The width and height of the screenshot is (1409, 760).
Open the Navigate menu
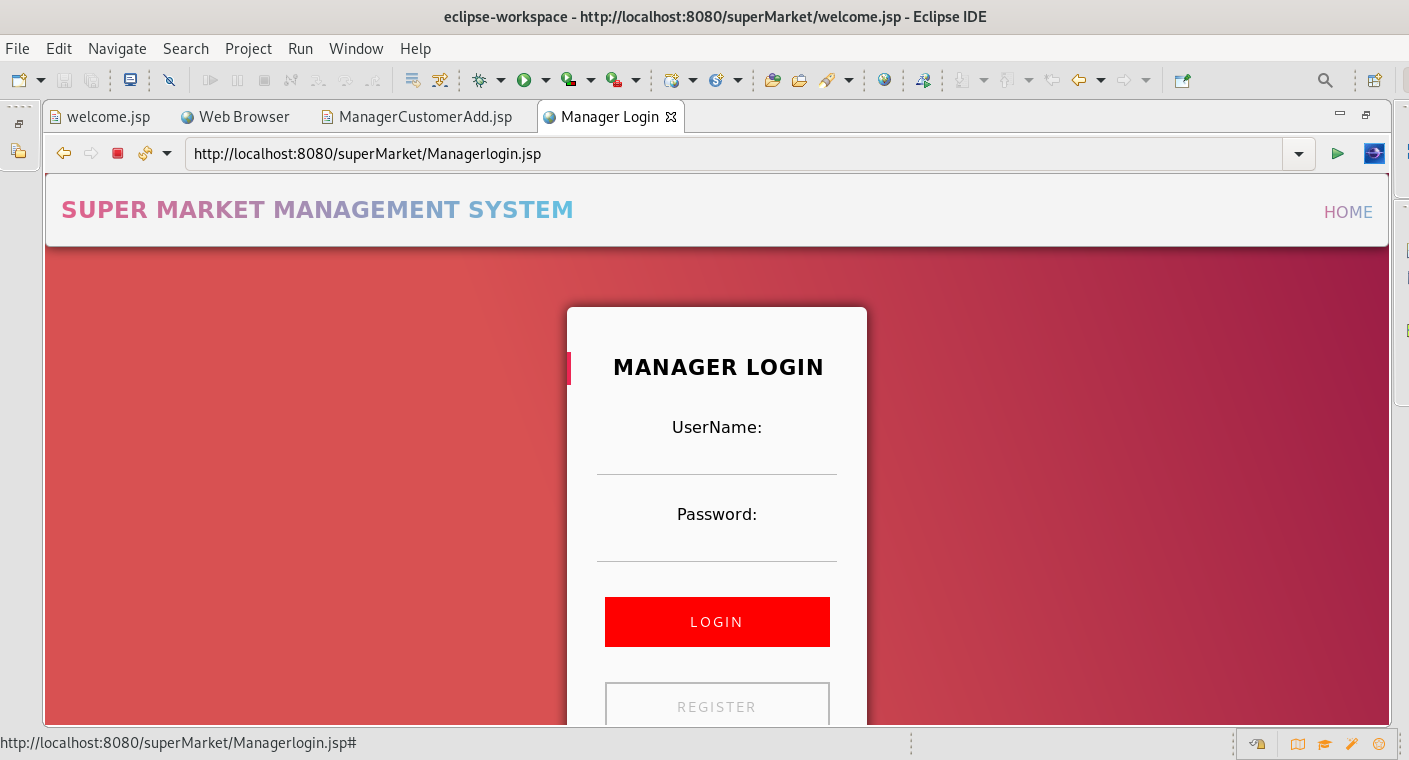click(117, 48)
